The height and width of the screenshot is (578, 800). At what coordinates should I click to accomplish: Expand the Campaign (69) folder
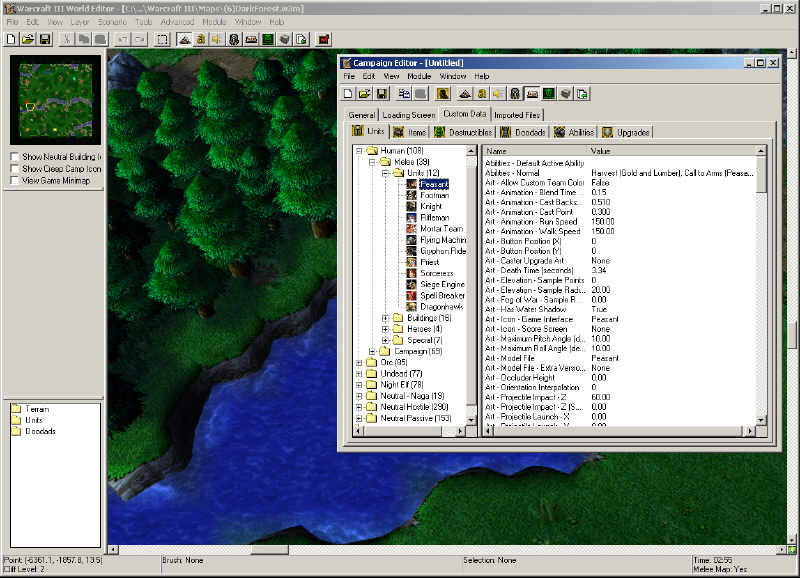(x=372, y=351)
